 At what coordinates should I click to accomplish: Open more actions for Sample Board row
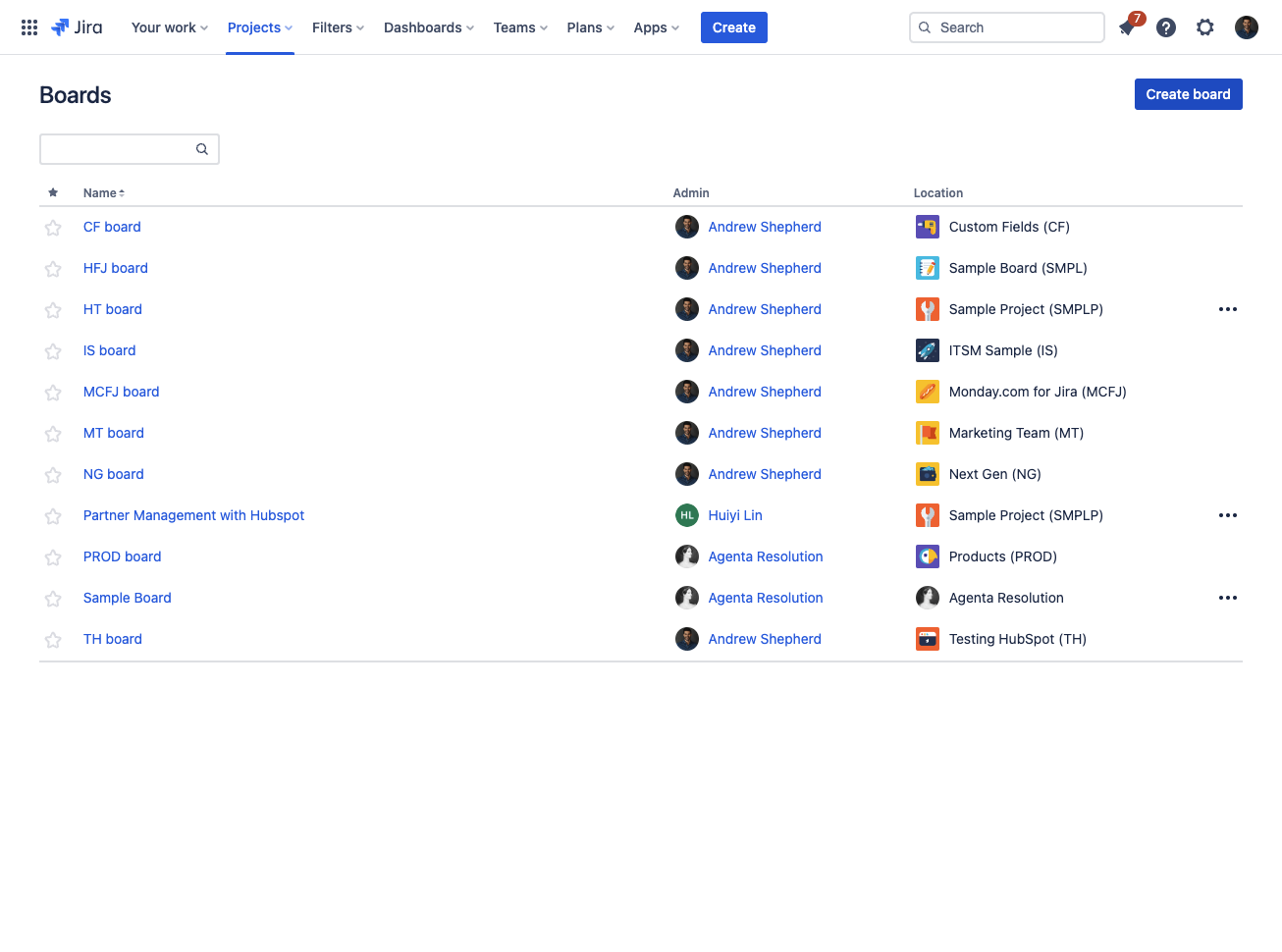tap(1228, 598)
